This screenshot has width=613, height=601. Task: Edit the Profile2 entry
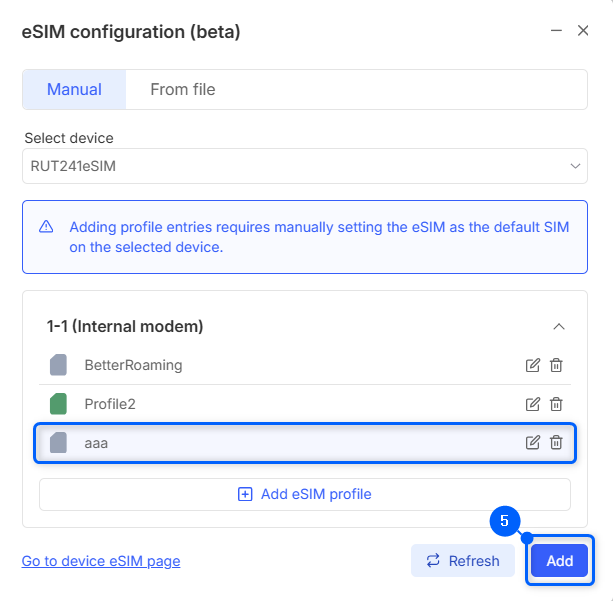coord(533,404)
